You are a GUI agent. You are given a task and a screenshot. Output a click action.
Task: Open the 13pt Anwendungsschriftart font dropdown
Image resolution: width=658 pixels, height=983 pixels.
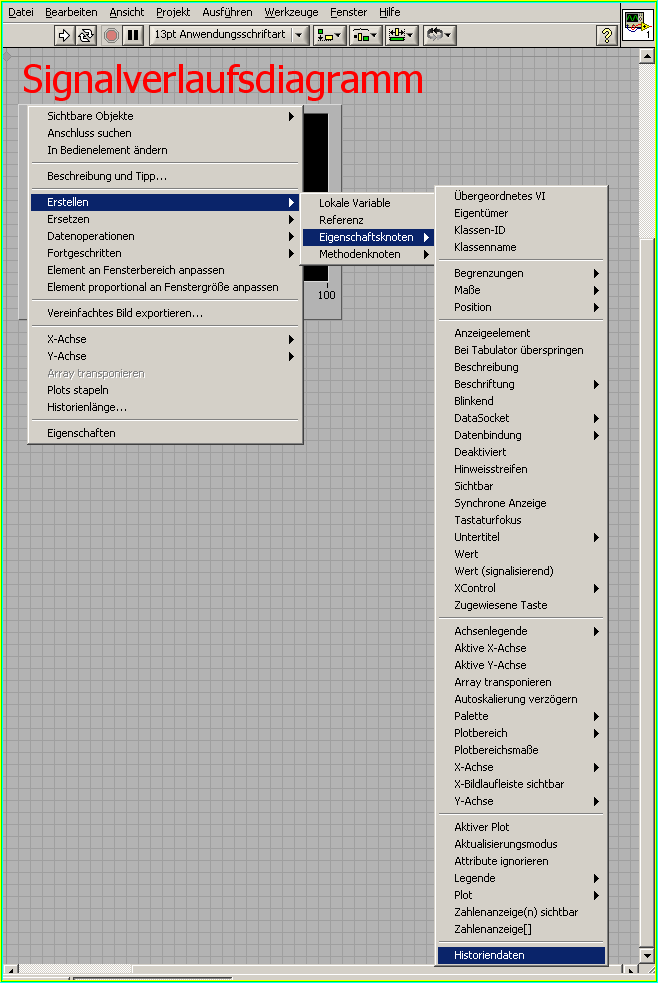tap(229, 35)
